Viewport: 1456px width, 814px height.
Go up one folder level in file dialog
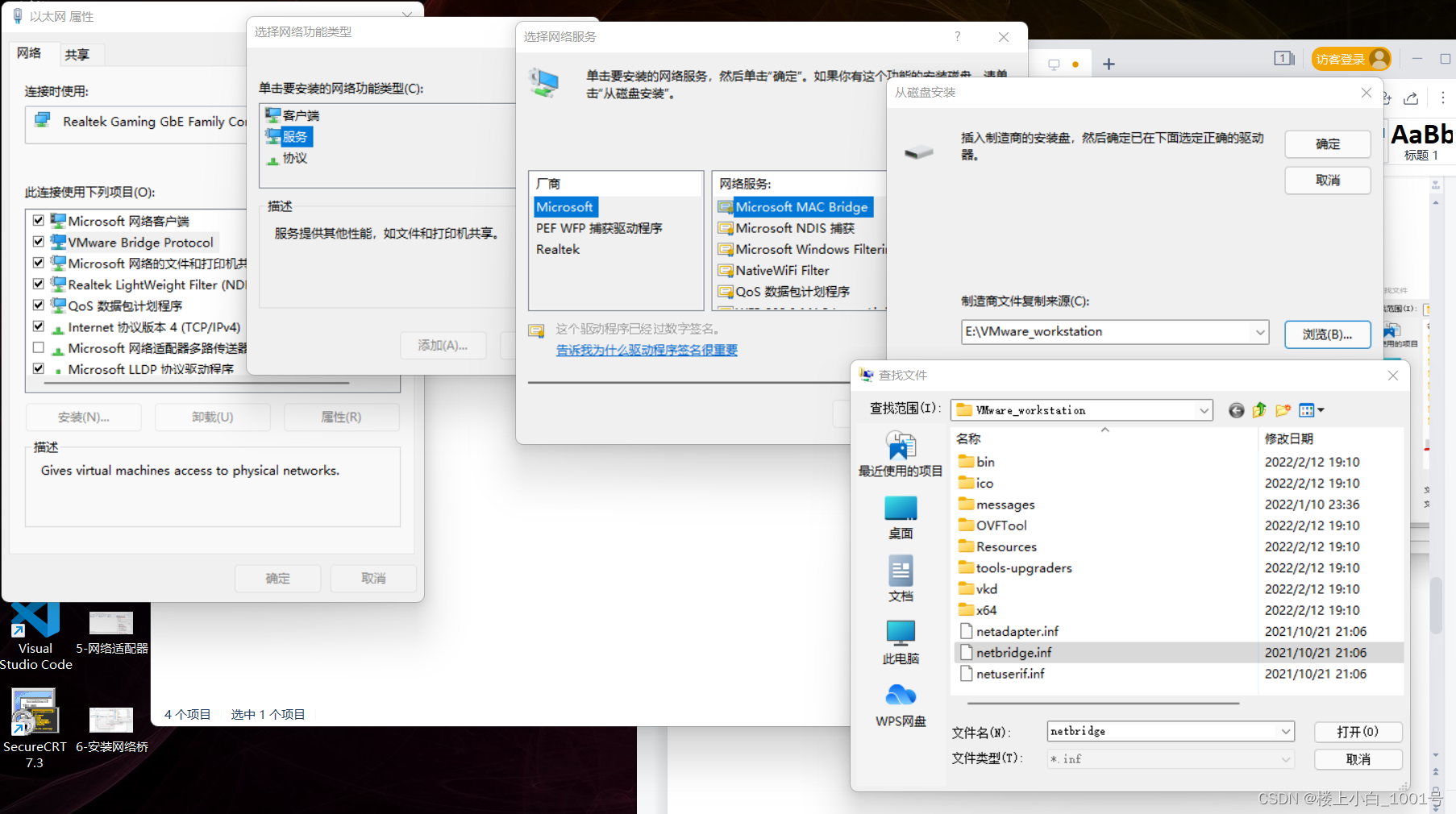[1259, 410]
